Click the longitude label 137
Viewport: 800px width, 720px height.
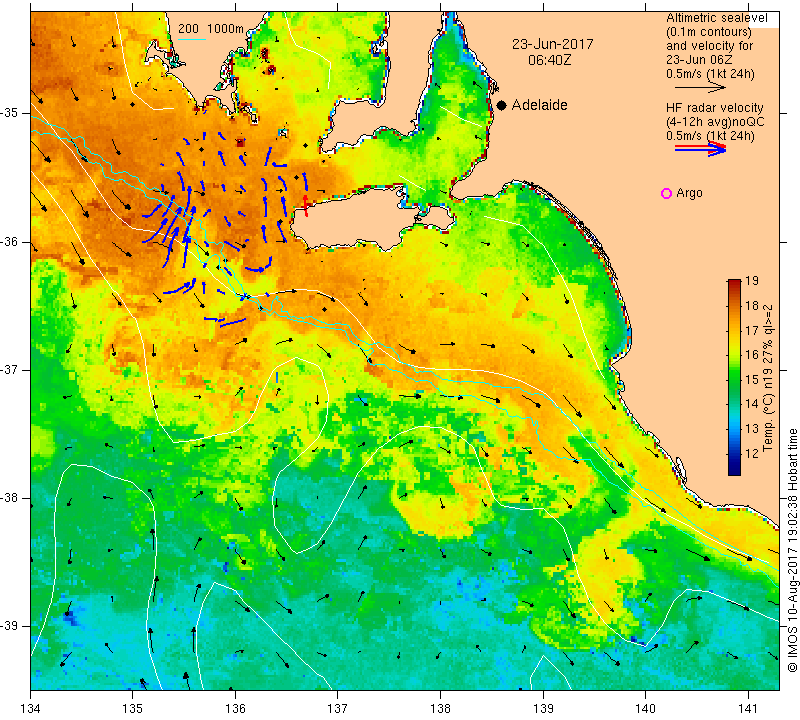click(x=338, y=709)
